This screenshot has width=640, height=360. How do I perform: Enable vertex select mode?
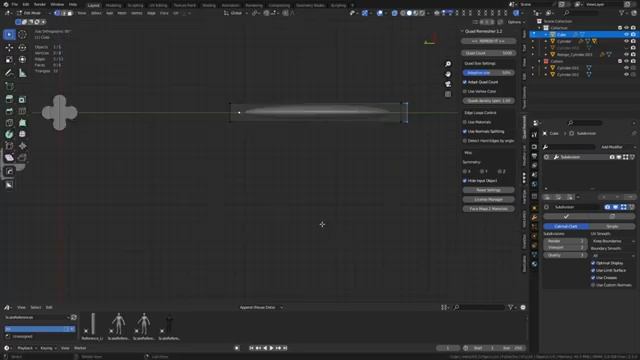(57, 13)
